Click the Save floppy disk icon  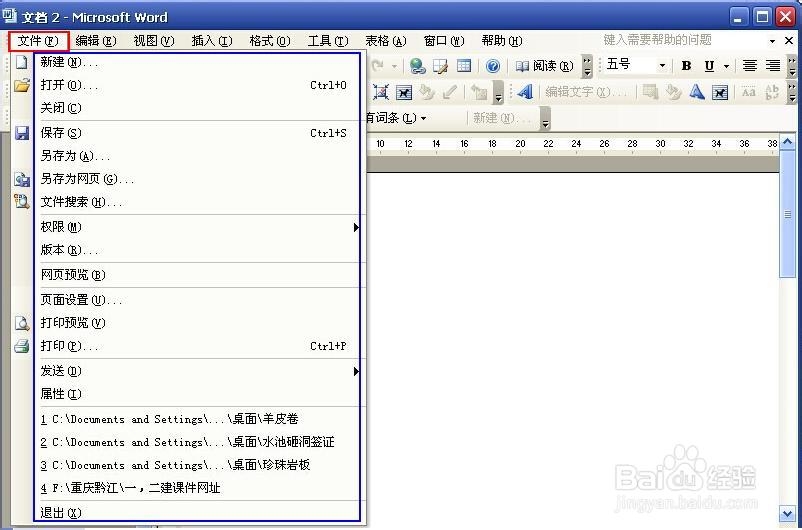coord(21,133)
